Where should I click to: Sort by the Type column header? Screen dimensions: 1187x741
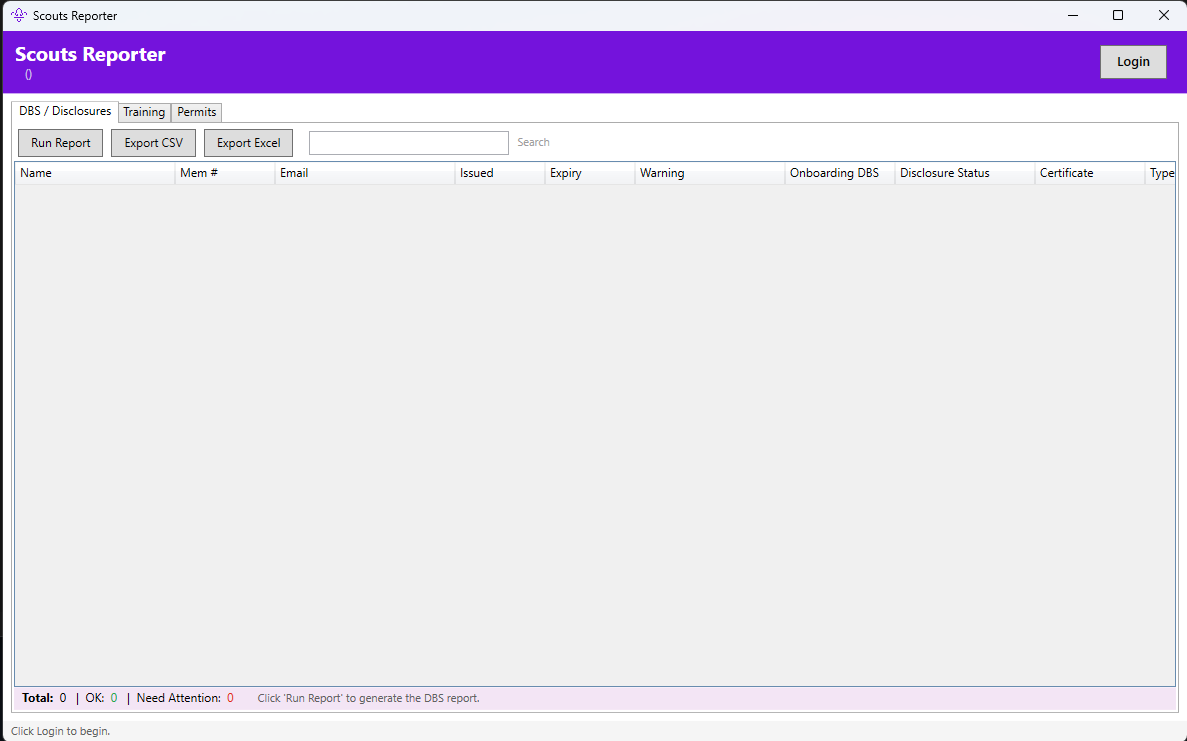pyautogui.click(x=1161, y=173)
